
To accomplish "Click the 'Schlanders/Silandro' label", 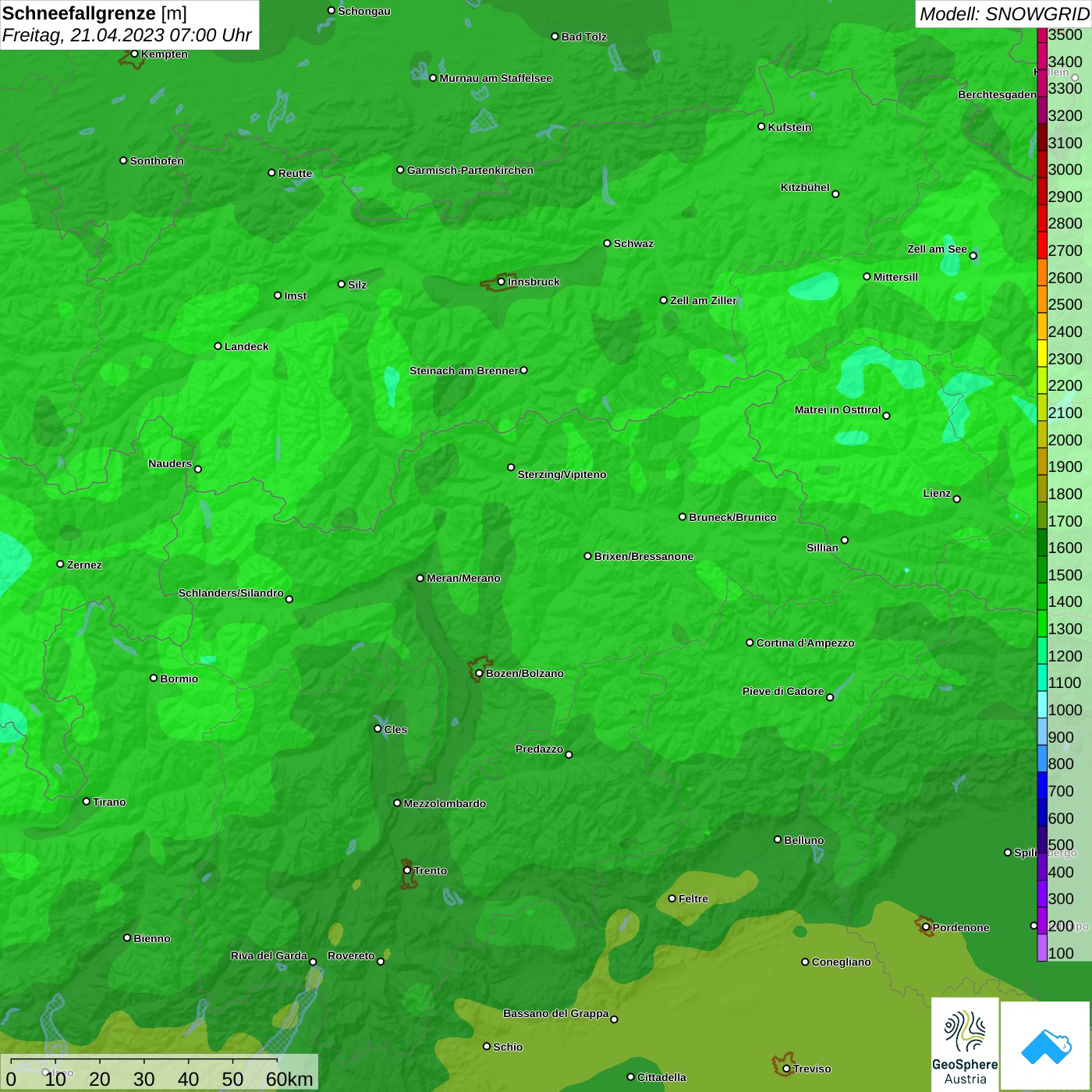I will coord(231,593).
